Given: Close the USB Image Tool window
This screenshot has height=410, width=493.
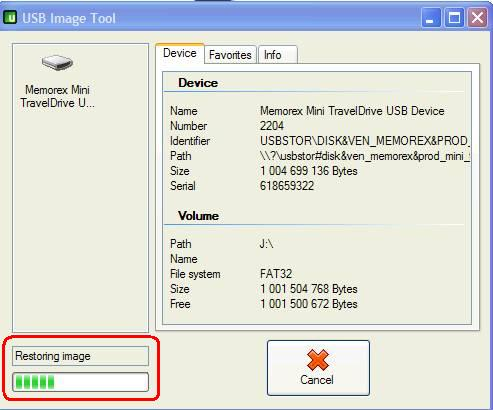Looking at the screenshot, I should coord(477,17).
